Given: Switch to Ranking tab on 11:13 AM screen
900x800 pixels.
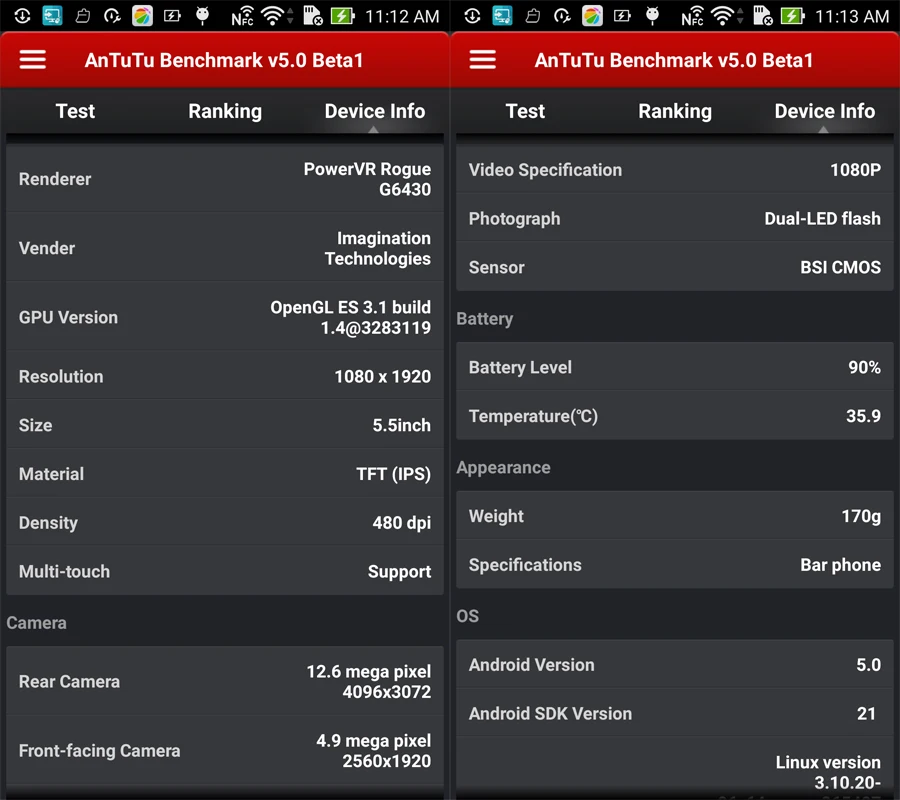Looking at the screenshot, I should (x=675, y=111).
